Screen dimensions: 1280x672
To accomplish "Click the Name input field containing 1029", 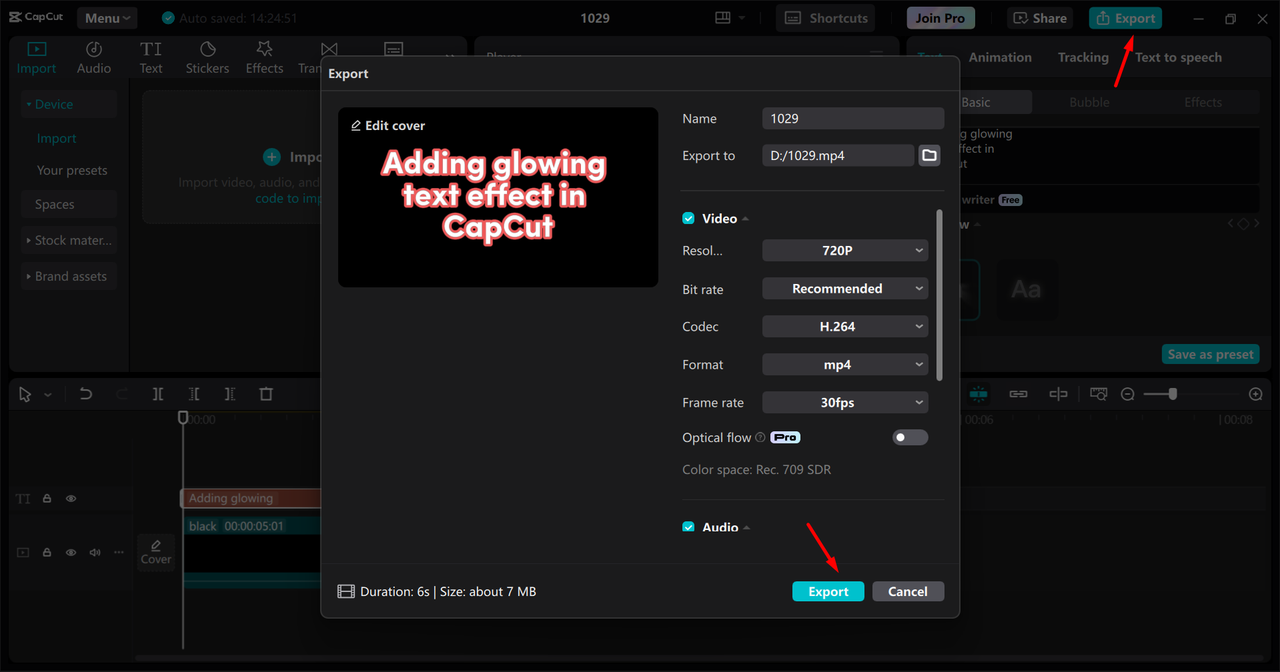I will (853, 119).
